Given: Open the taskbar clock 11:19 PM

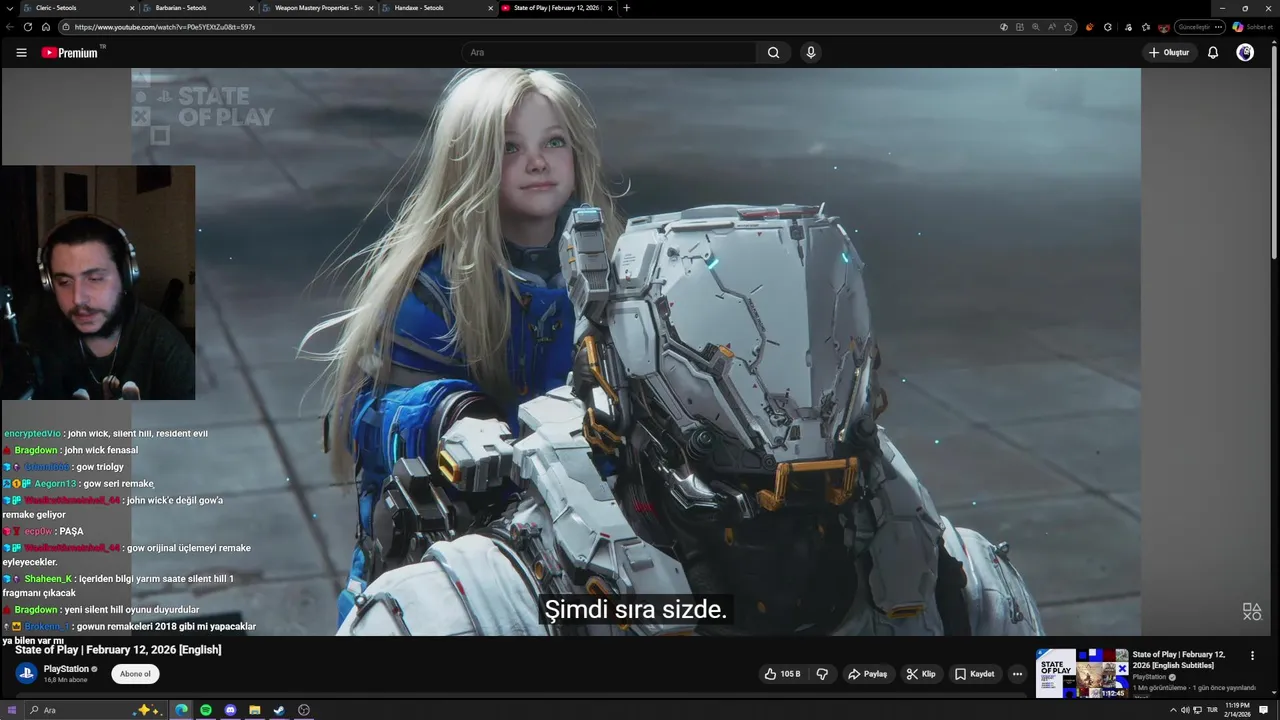Looking at the screenshot, I should click(1238, 710).
